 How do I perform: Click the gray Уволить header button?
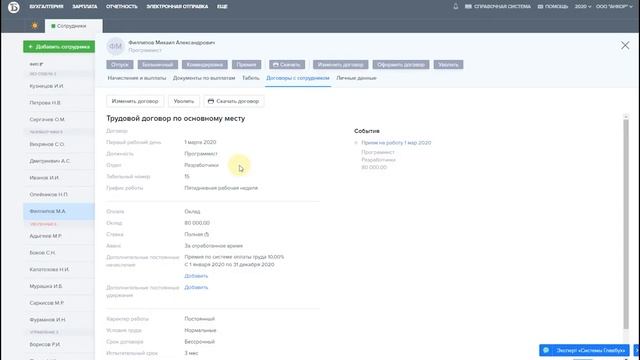click(448, 64)
